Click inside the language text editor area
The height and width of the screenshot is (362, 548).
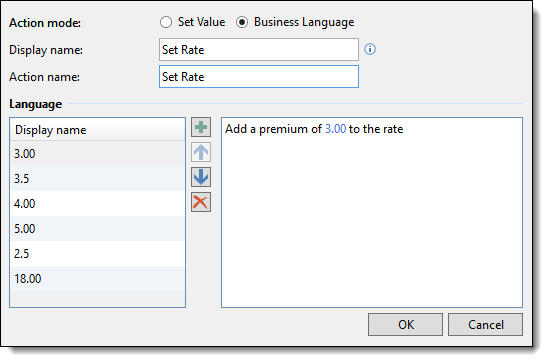pos(372,212)
